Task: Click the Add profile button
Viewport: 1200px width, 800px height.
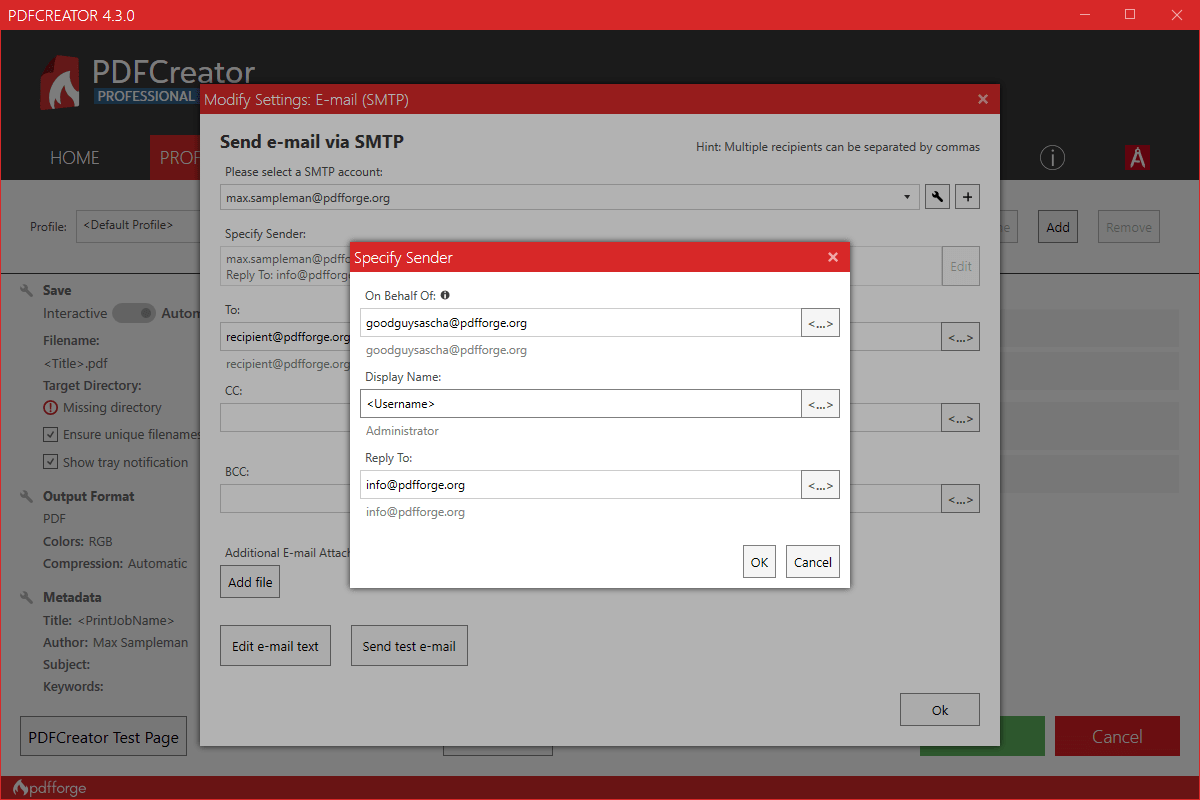Action: coord(1058,227)
